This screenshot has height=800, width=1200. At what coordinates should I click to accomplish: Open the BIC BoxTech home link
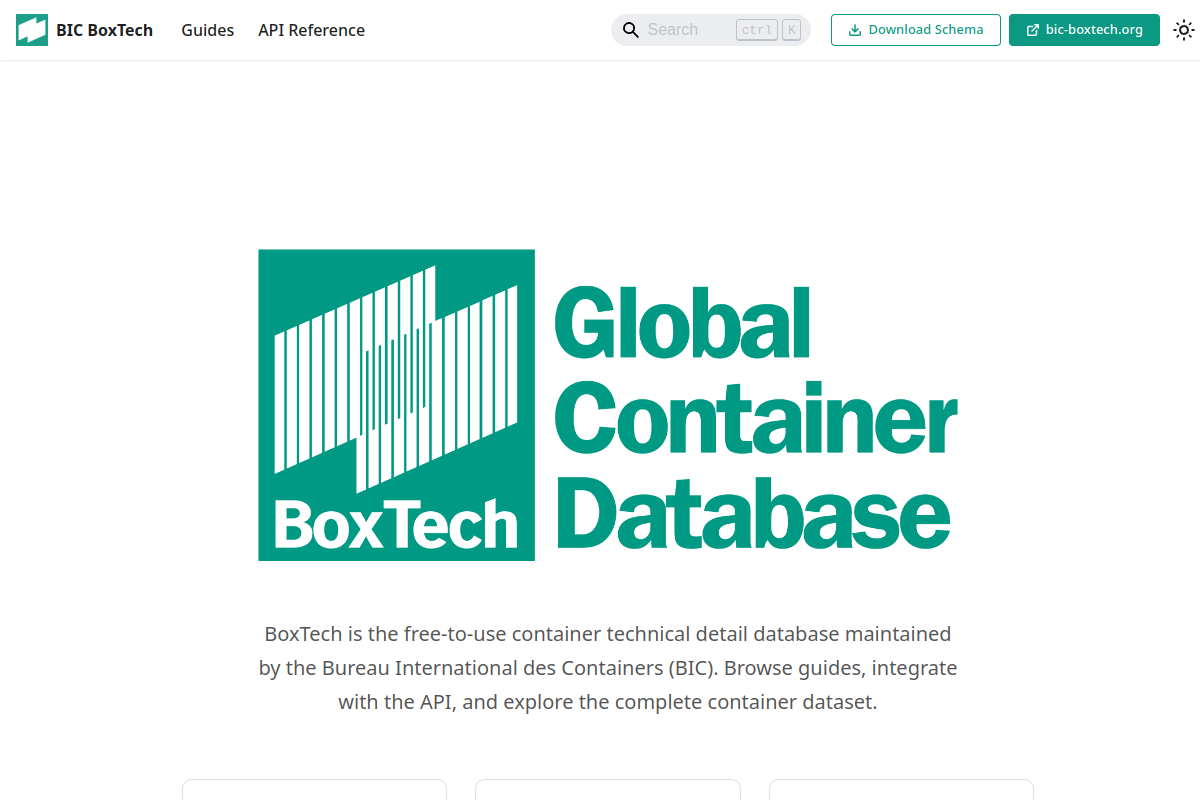tap(85, 30)
